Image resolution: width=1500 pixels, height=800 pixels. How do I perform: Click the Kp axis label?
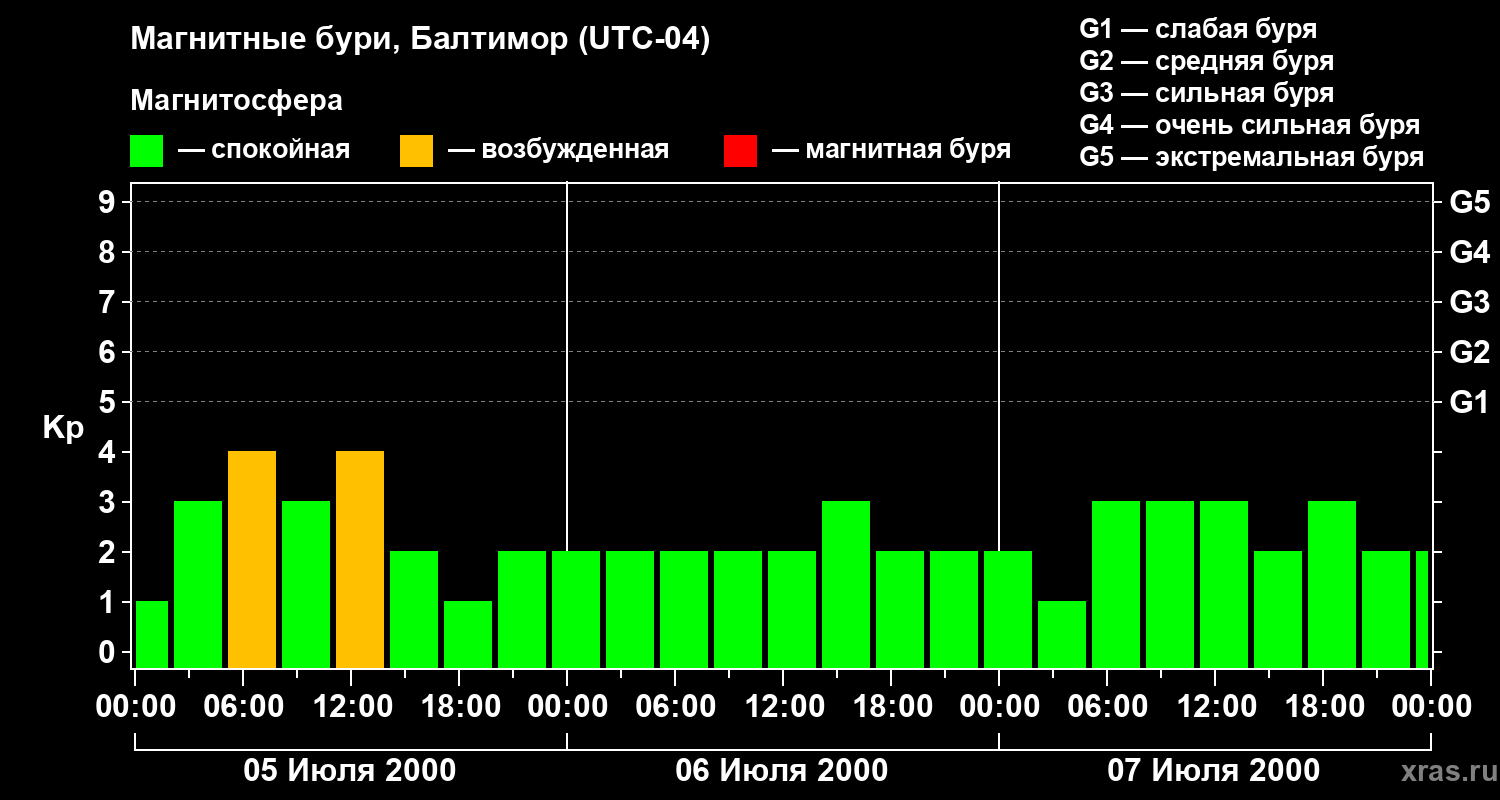coord(63,429)
